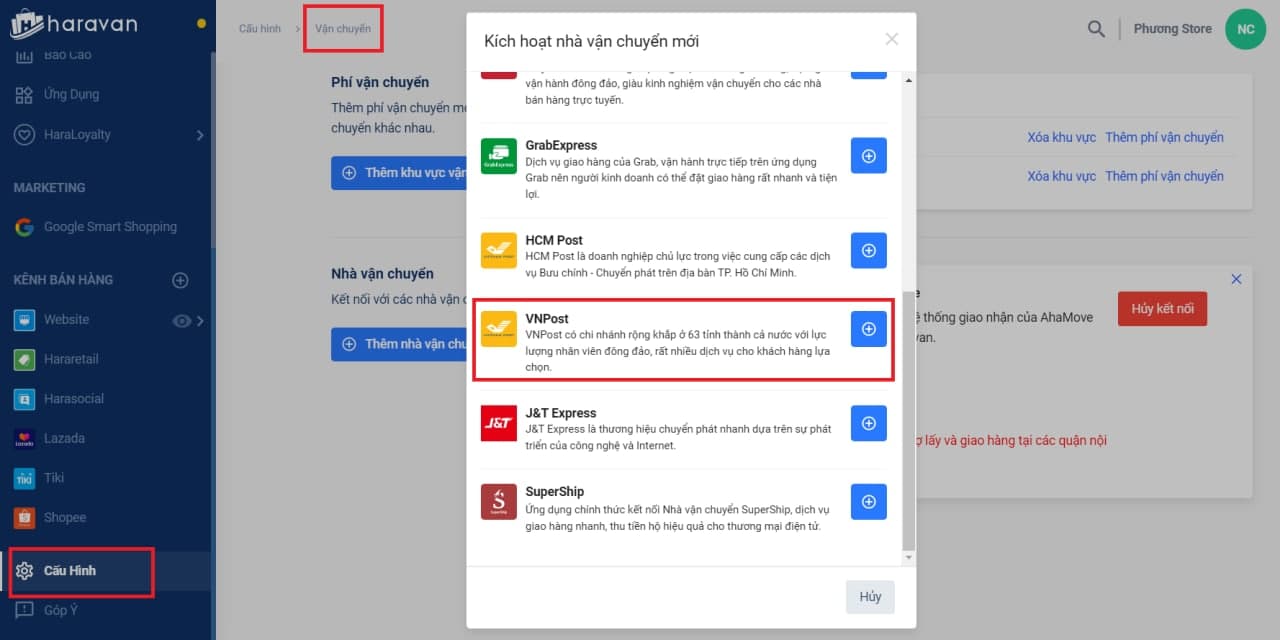This screenshot has width=1280, height=640.
Task: Click the J&T Express logo
Action: [499, 423]
